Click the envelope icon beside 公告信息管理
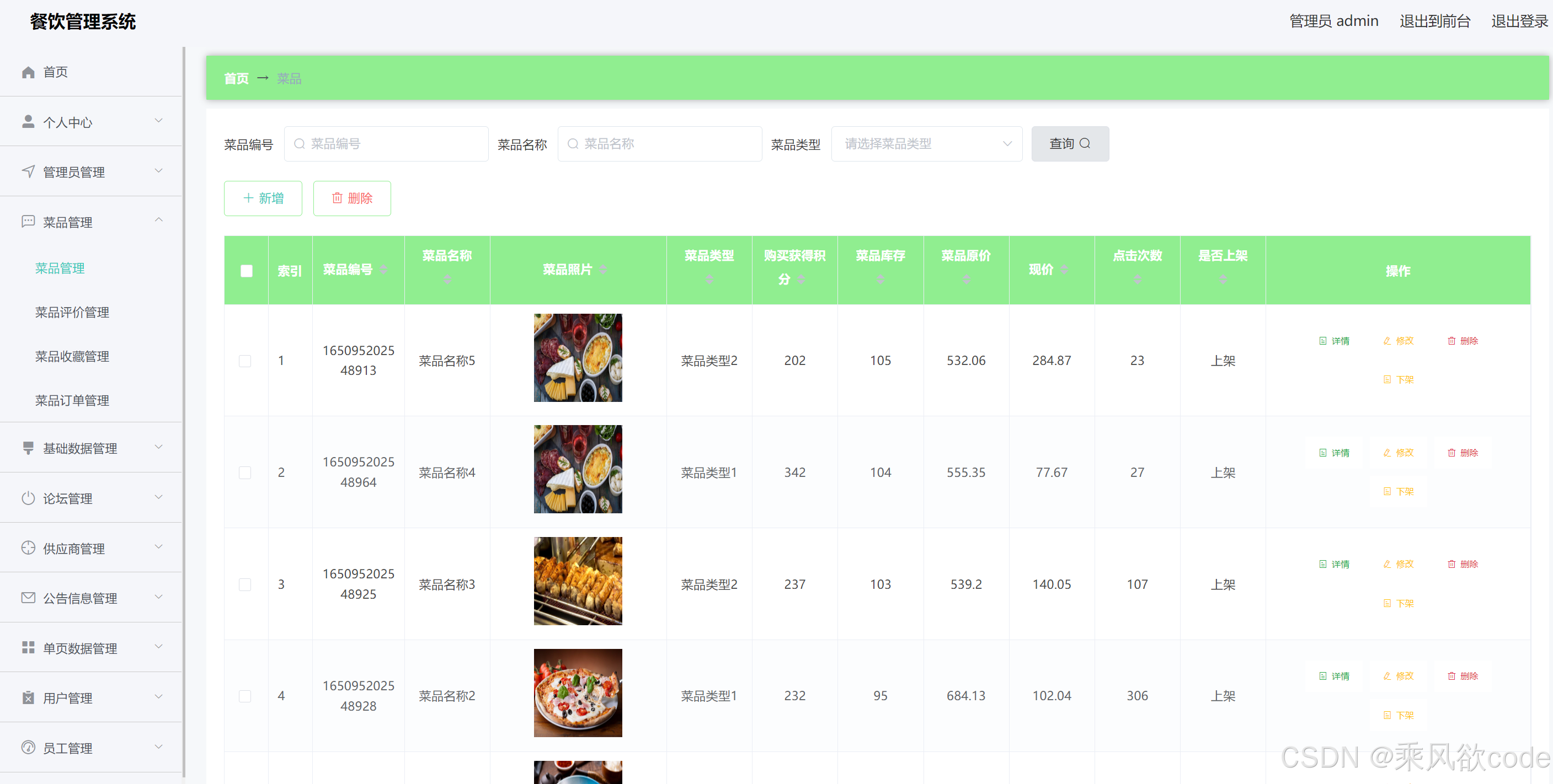Image resolution: width=1553 pixels, height=784 pixels. [28, 598]
